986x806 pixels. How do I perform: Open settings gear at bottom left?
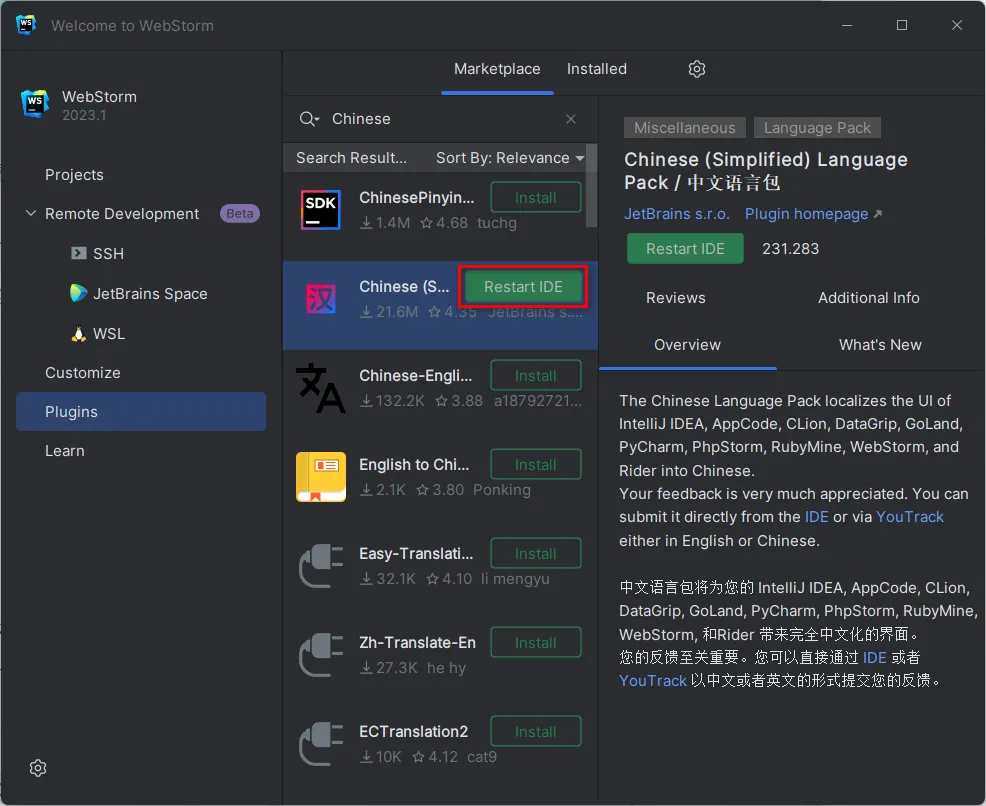pos(38,768)
